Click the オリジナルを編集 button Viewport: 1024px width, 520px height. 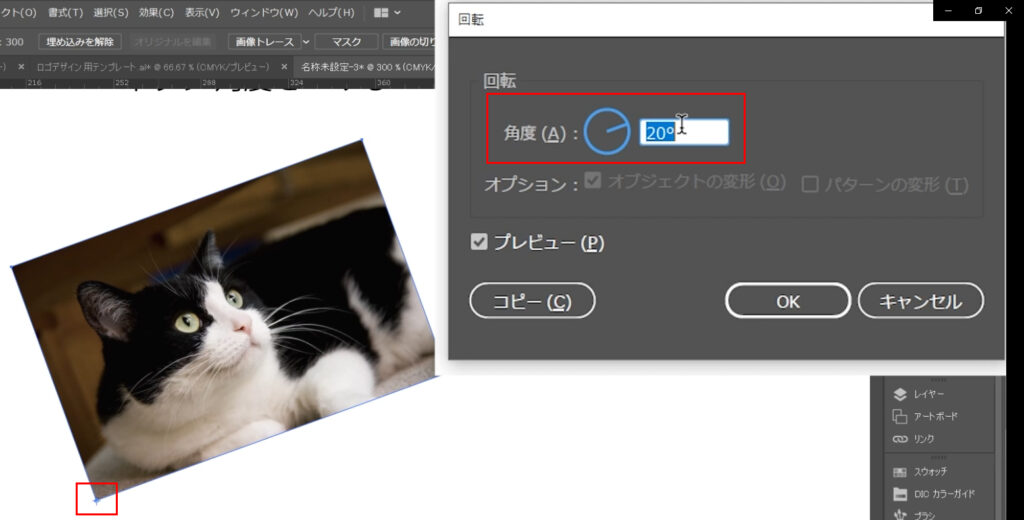coord(172,42)
